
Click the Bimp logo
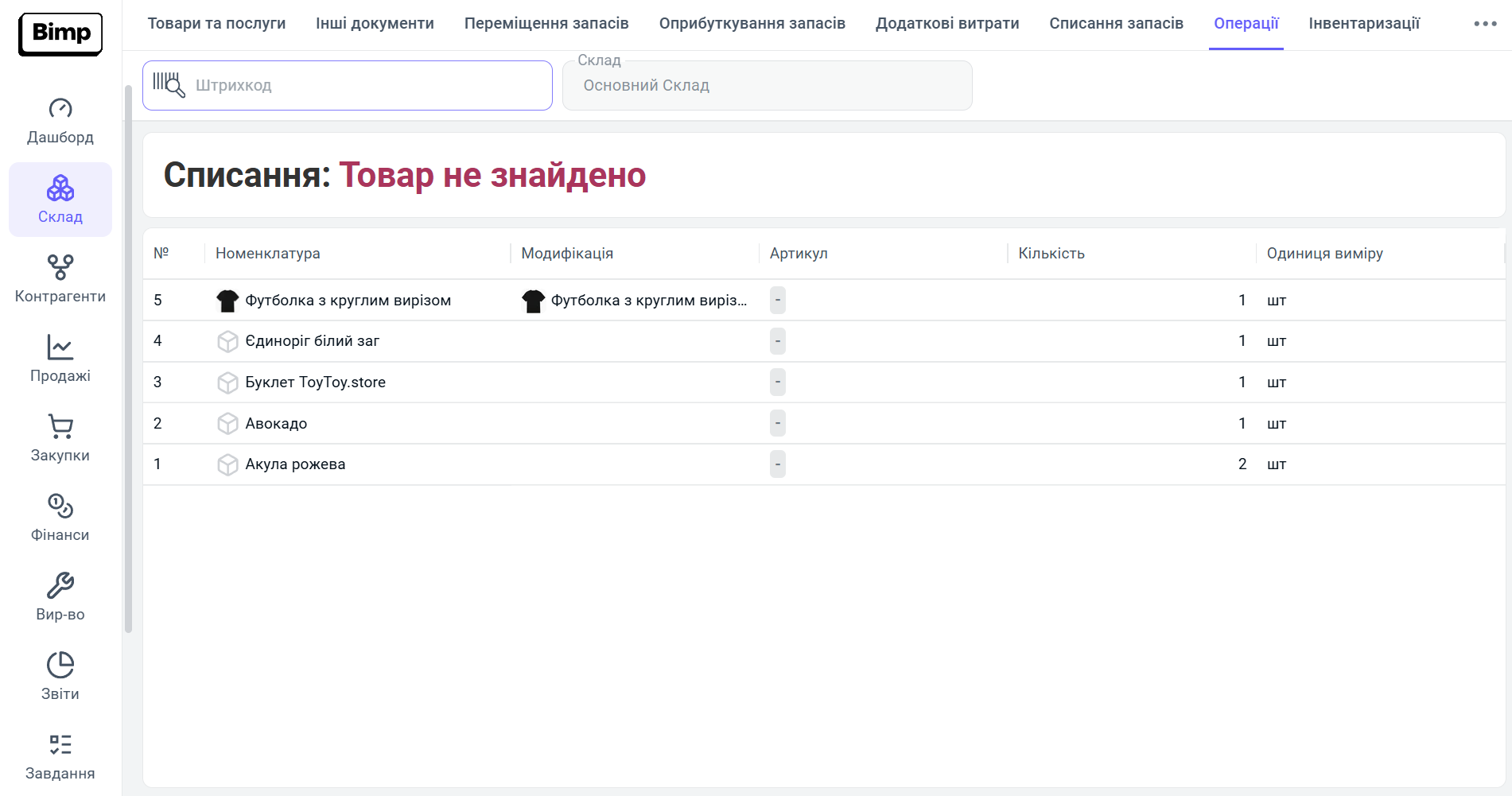[x=60, y=33]
